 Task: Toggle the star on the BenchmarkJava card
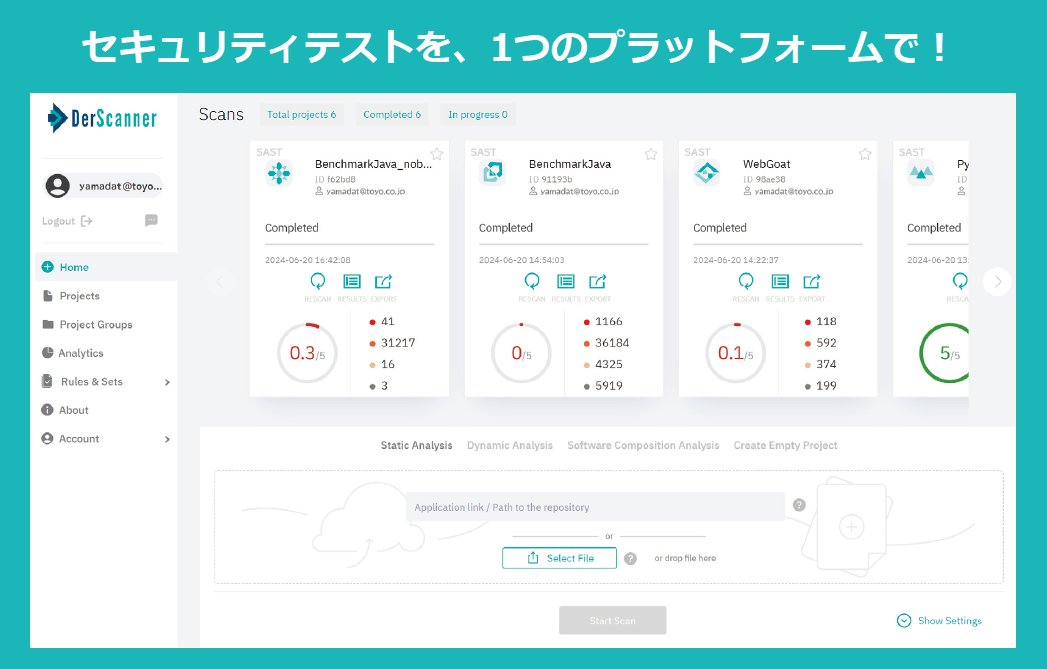(650, 152)
